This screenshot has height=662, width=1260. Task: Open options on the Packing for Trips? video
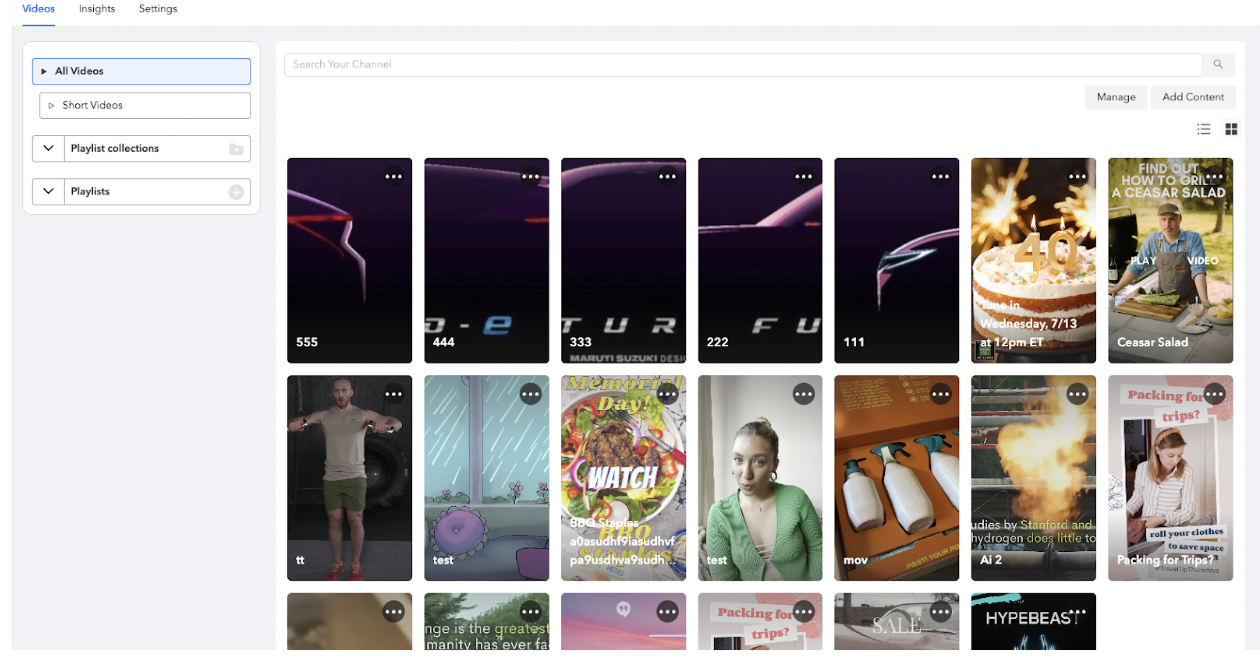coord(1215,393)
